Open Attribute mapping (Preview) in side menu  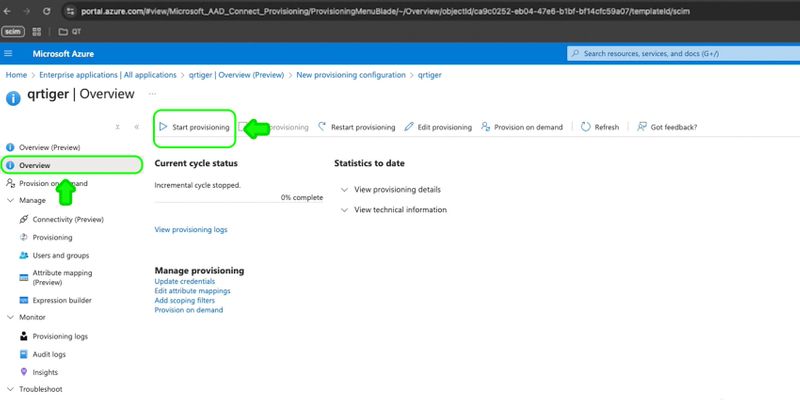(x=62, y=278)
